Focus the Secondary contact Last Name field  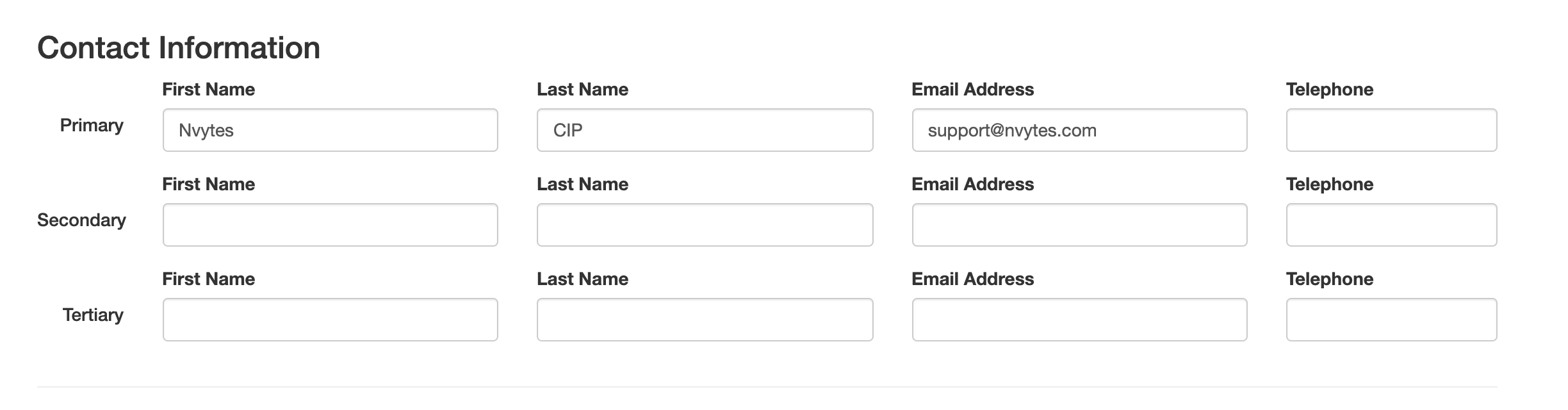click(x=705, y=225)
